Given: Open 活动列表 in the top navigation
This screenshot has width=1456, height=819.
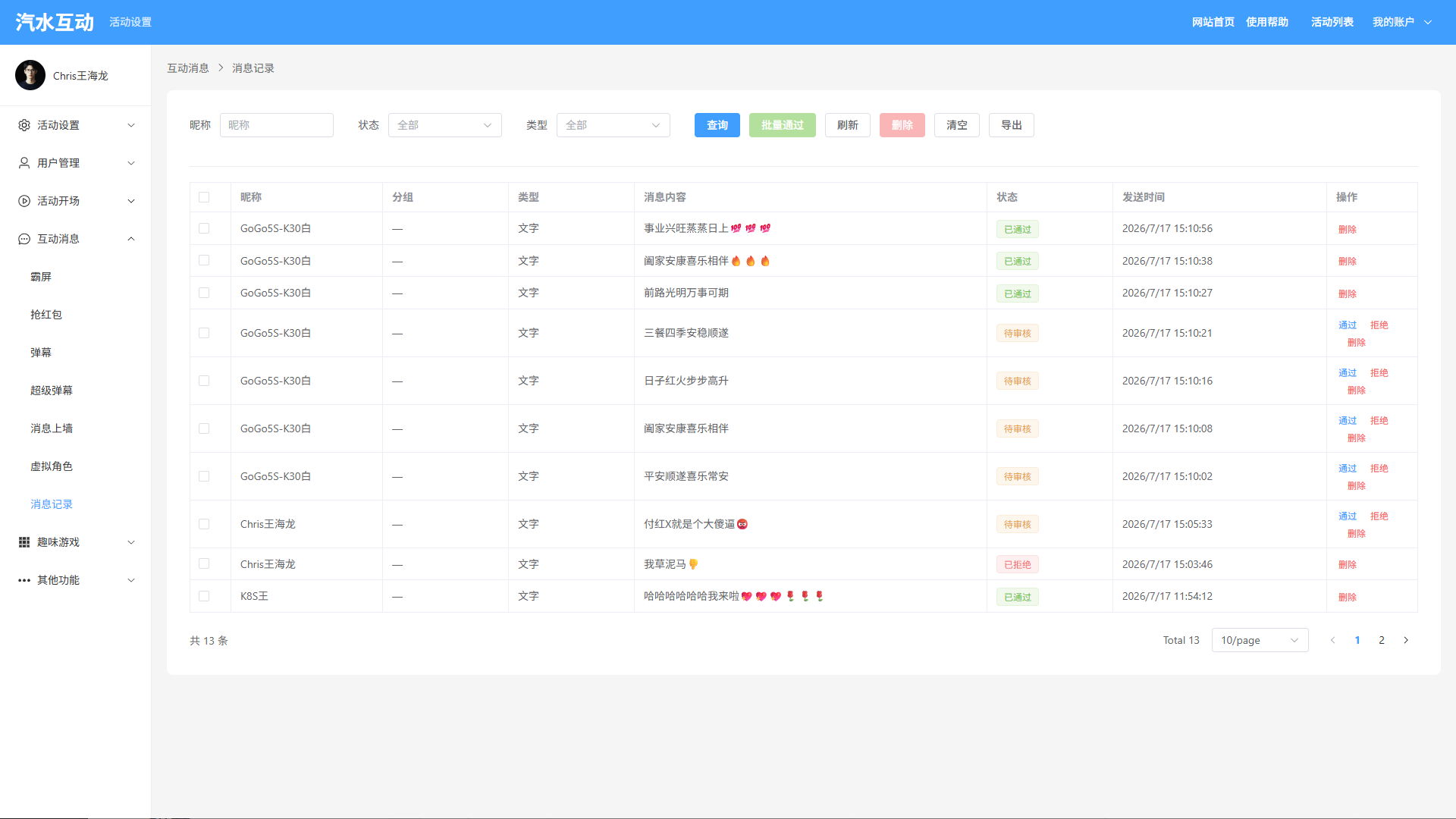Looking at the screenshot, I should [1332, 22].
